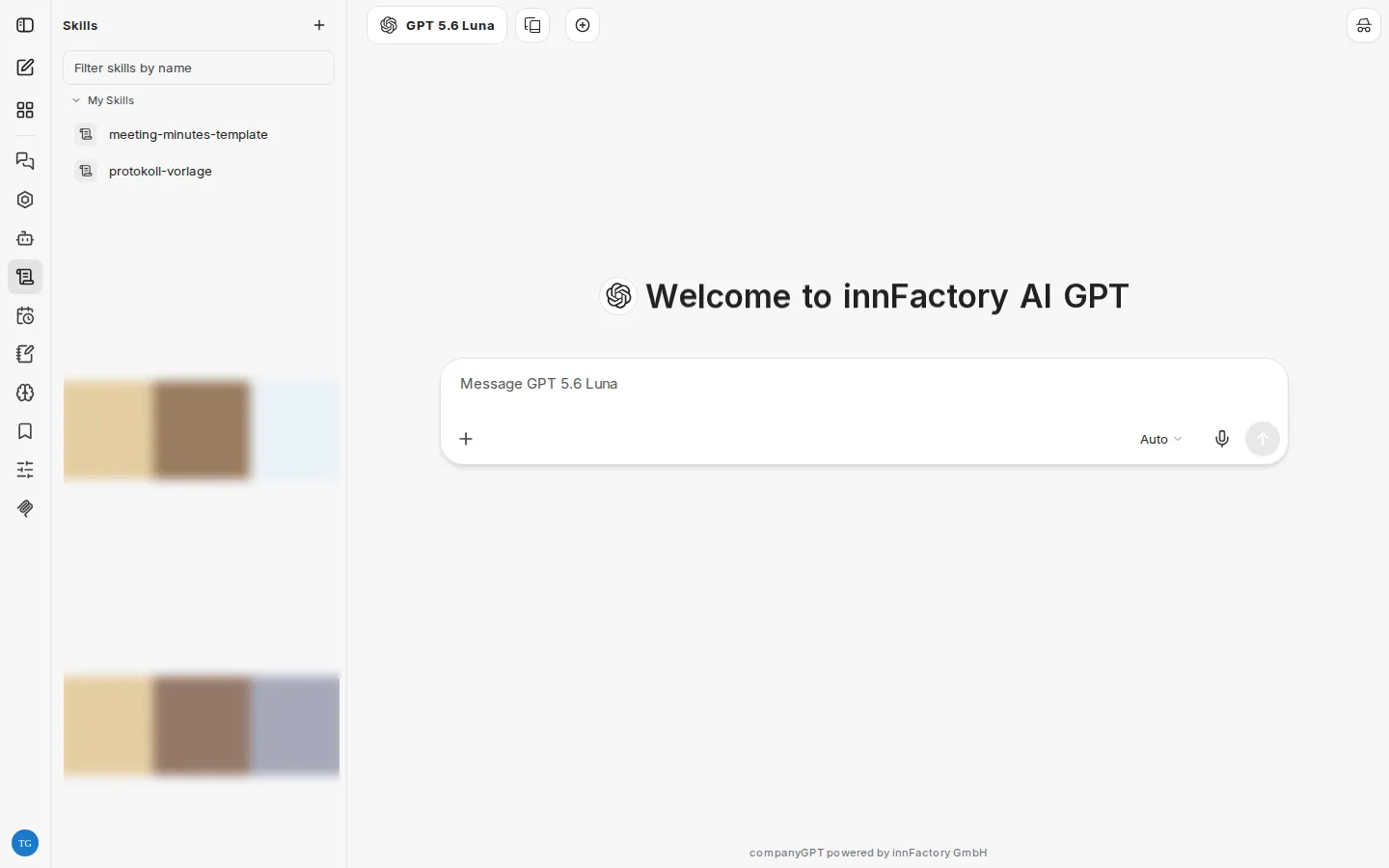Open the paperclip attachments icon in sidebar
The width and height of the screenshot is (1389, 868).
coord(25,508)
